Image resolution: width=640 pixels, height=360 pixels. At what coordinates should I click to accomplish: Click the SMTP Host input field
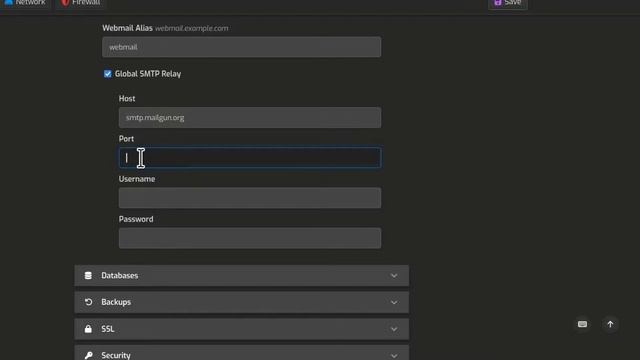coord(250,118)
